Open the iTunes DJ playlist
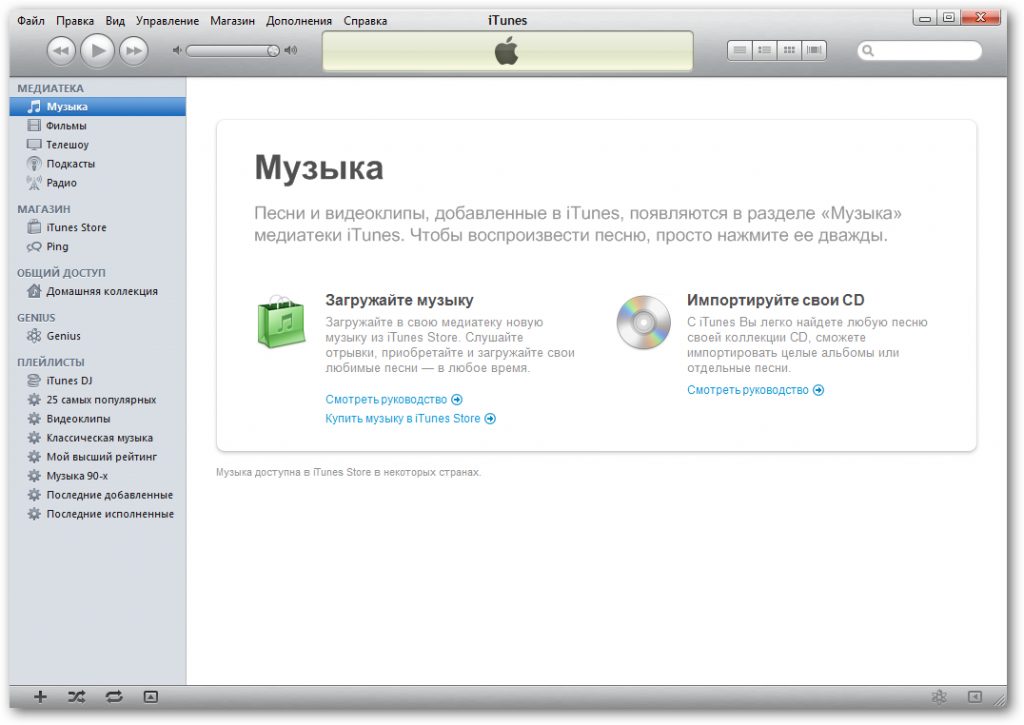 (x=69, y=380)
